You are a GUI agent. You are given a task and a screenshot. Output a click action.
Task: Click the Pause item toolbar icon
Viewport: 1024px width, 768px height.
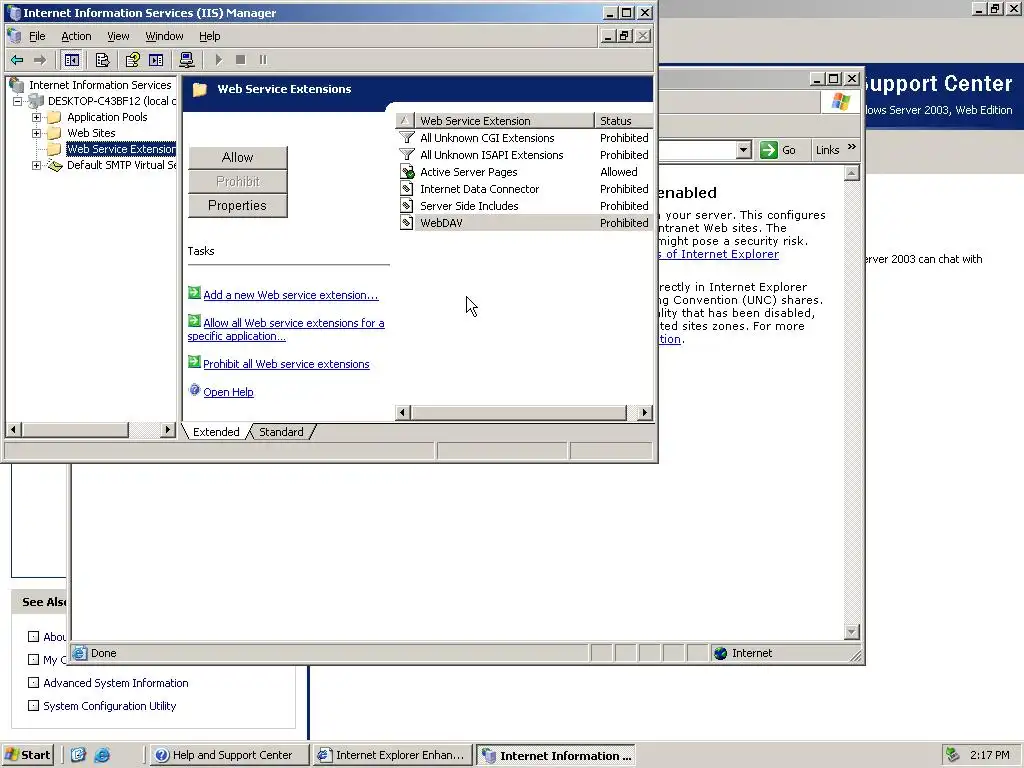pyautogui.click(x=263, y=60)
